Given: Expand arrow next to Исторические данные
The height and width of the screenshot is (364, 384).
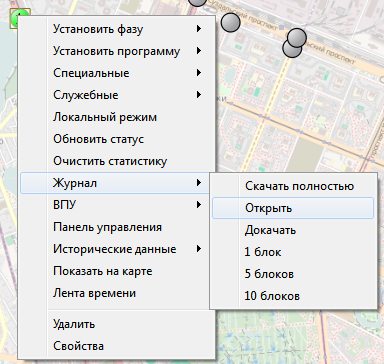Looking at the screenshot, I should click(x=199, y=249).
